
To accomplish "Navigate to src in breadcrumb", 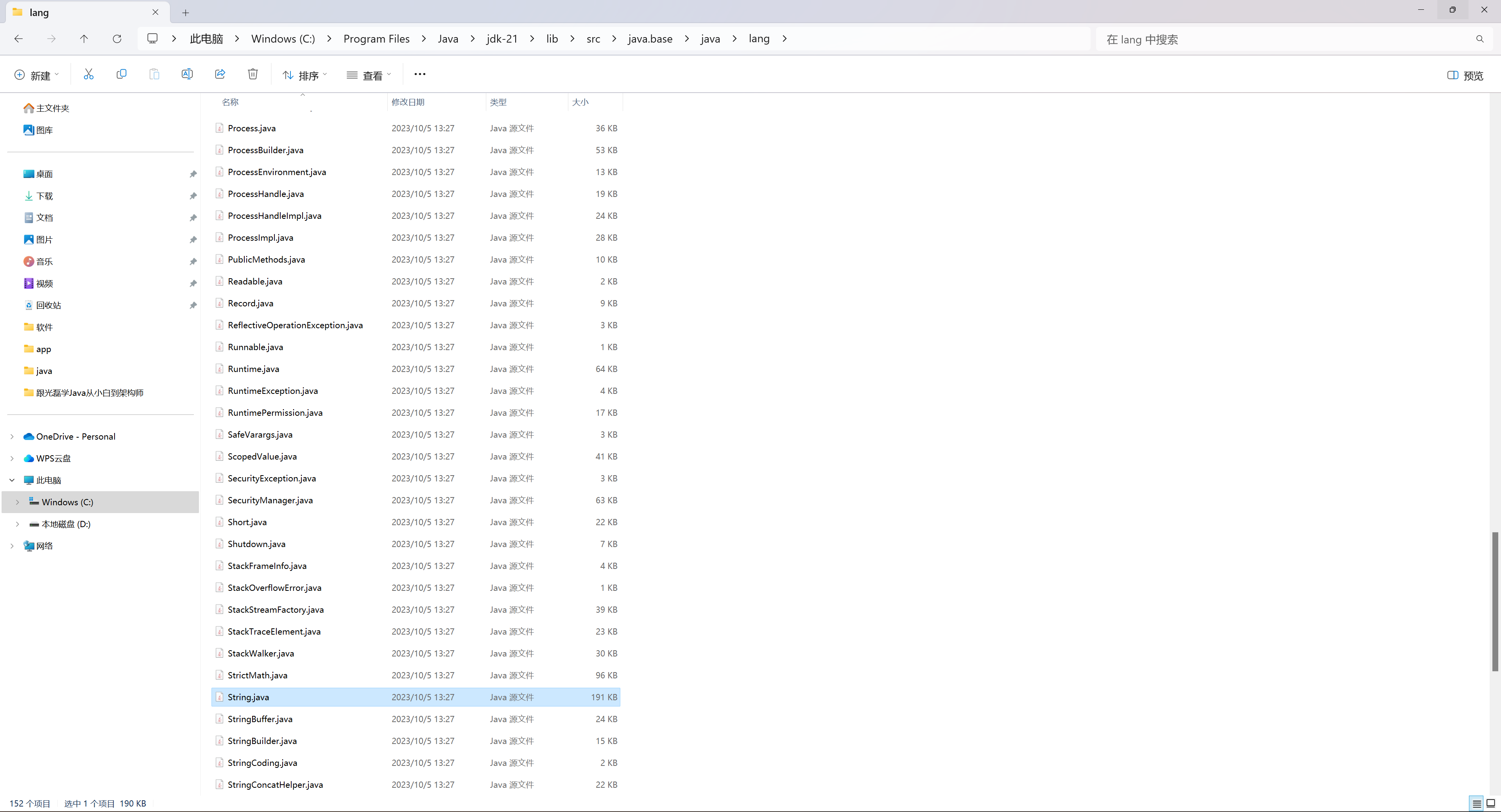I will tap(593, 38).
